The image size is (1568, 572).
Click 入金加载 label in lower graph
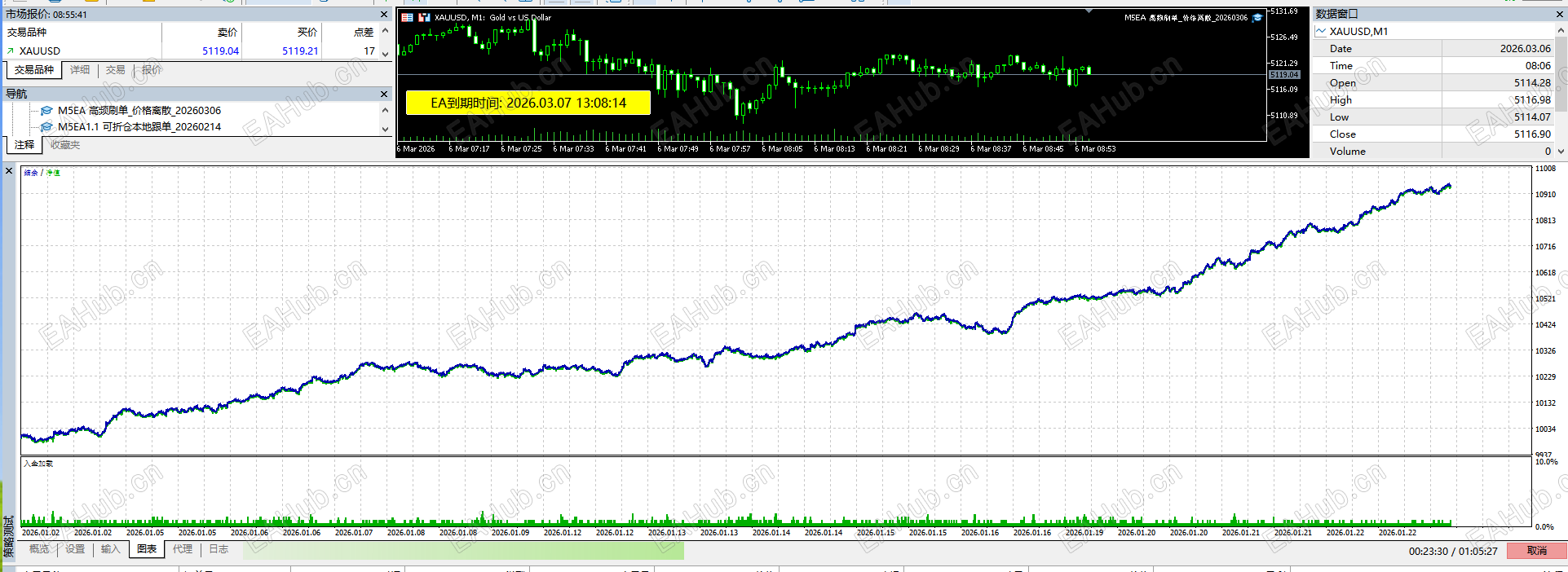pyautogui.click(x=38, y=464)
